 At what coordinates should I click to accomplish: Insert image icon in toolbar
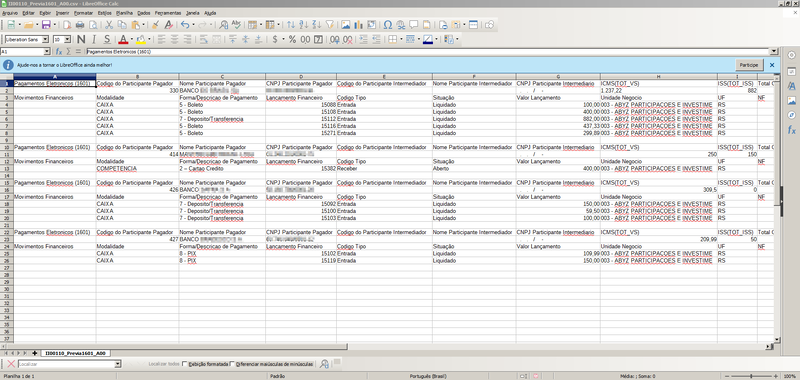[345, 24]
